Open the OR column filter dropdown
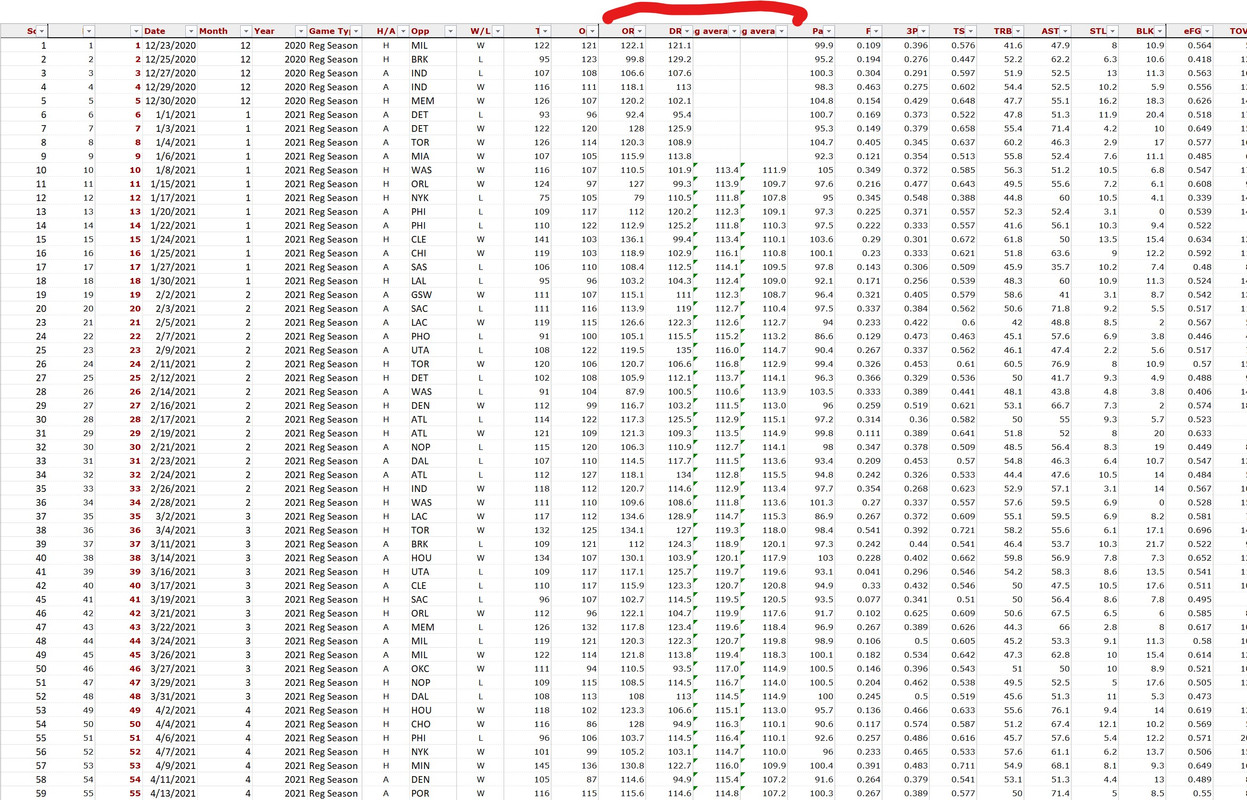This screenshot has height=800, width=1247. [640, 32]
